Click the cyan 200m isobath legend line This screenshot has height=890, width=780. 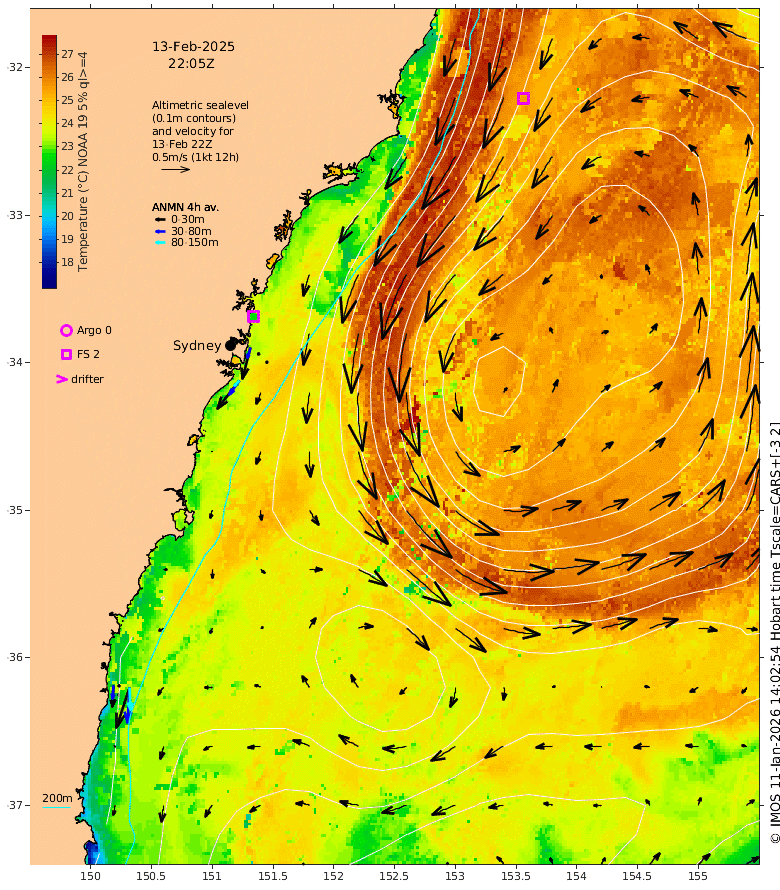pyautogui.click(x=56, y=807)
